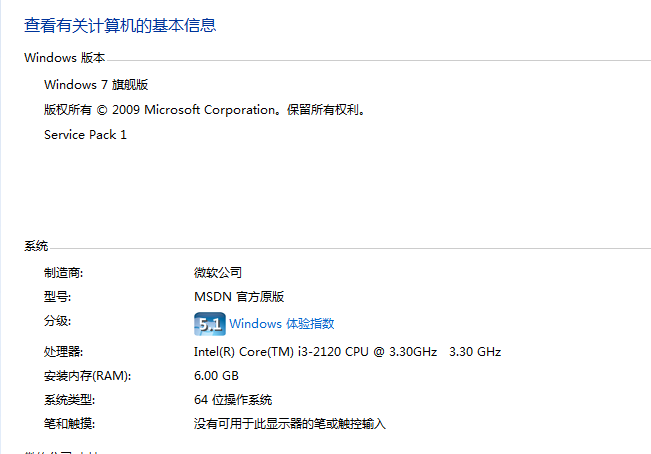
Task: Click the 处理器 label
Action: click(x=64, y=352)
